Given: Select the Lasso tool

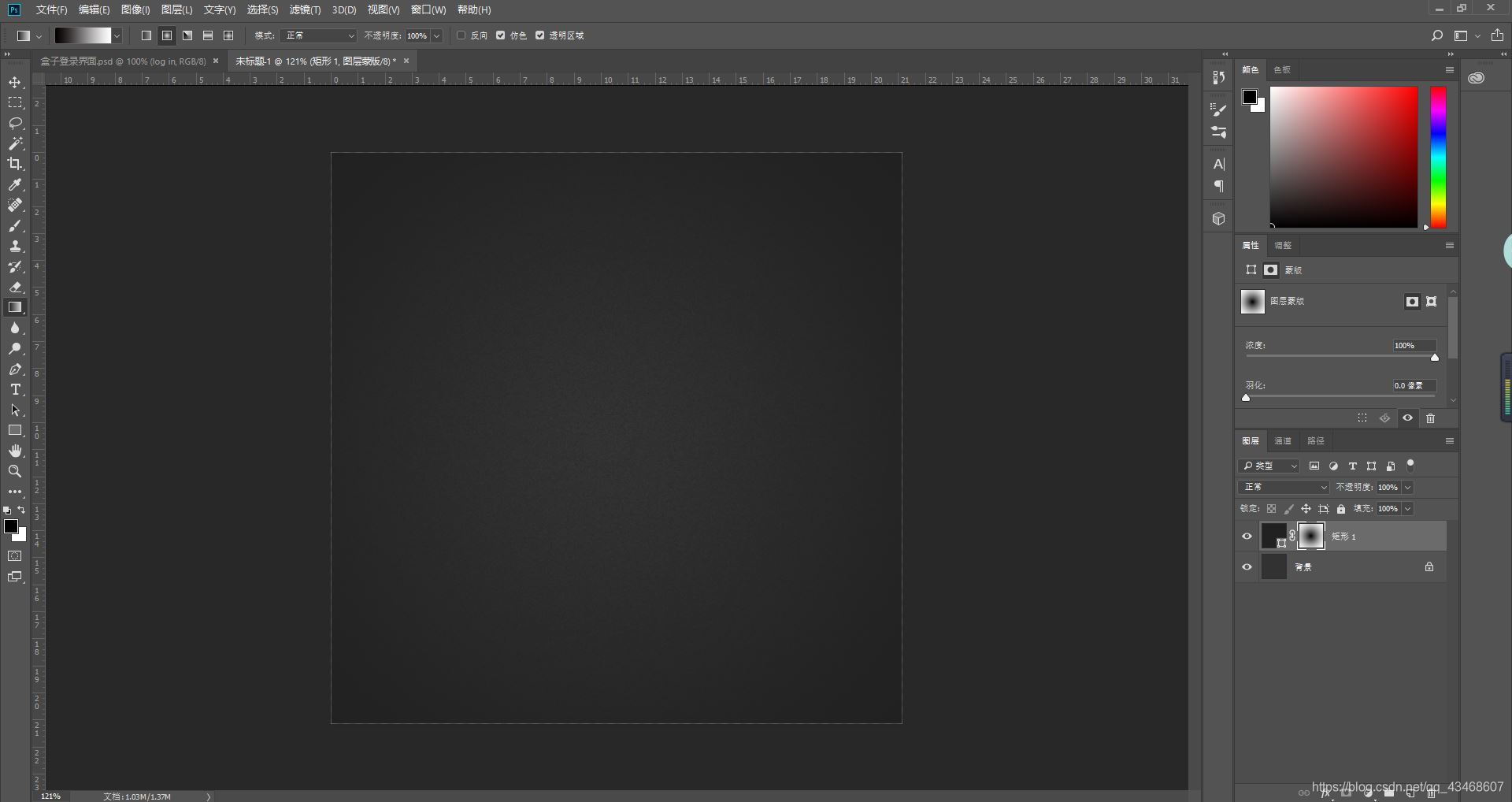Looking at the screenshot, I should pyautogui.click(x=15, y=124).
